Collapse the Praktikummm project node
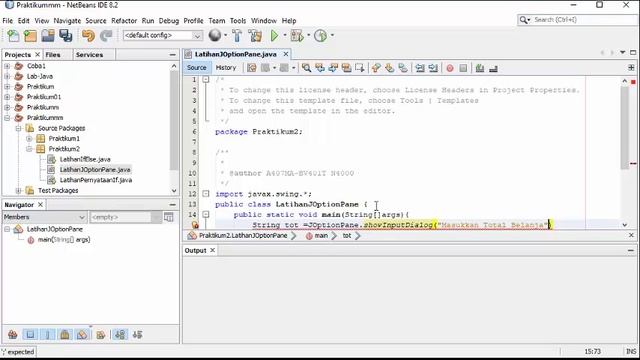The width and height of the screenshot is (640, 360). coord(7,118)
